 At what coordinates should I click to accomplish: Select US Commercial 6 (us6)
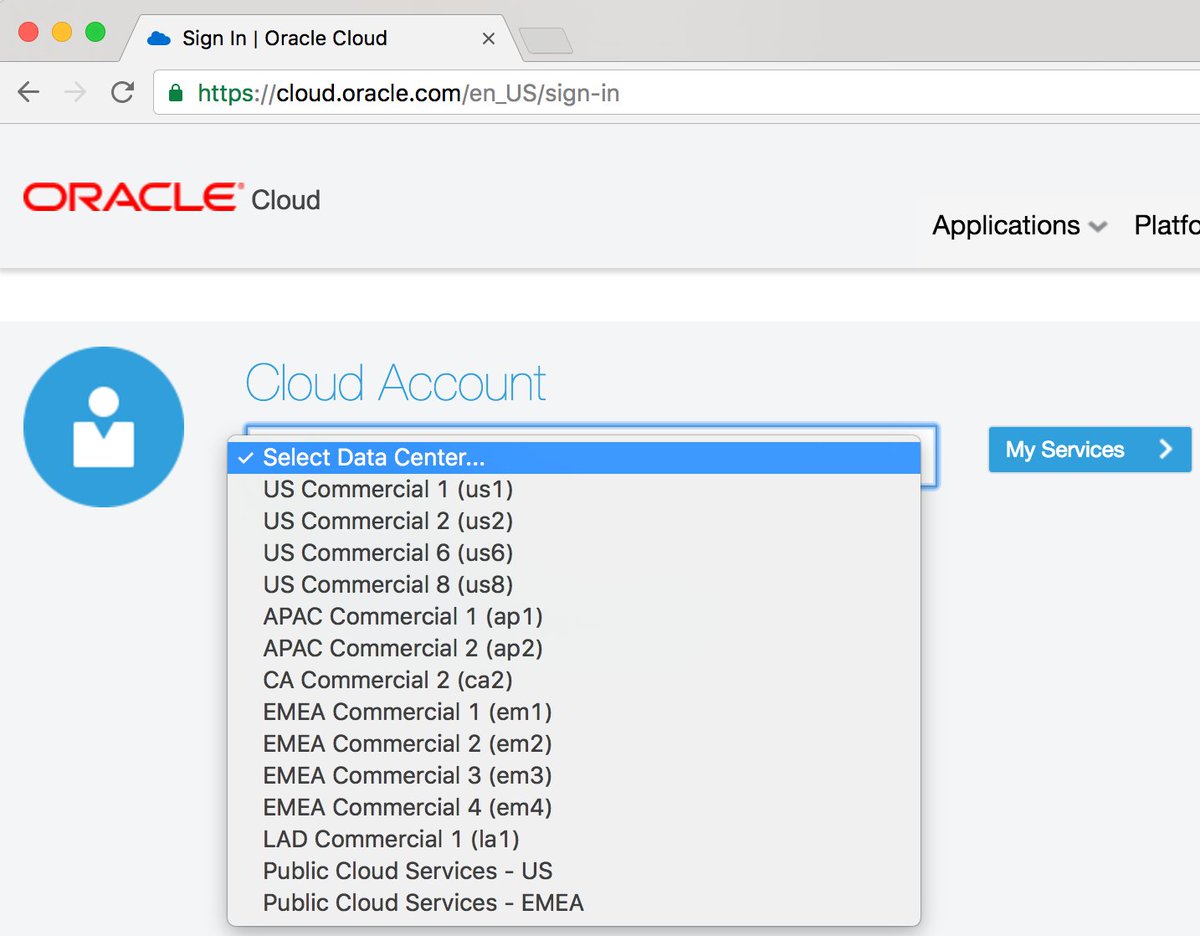coord(574,553)
